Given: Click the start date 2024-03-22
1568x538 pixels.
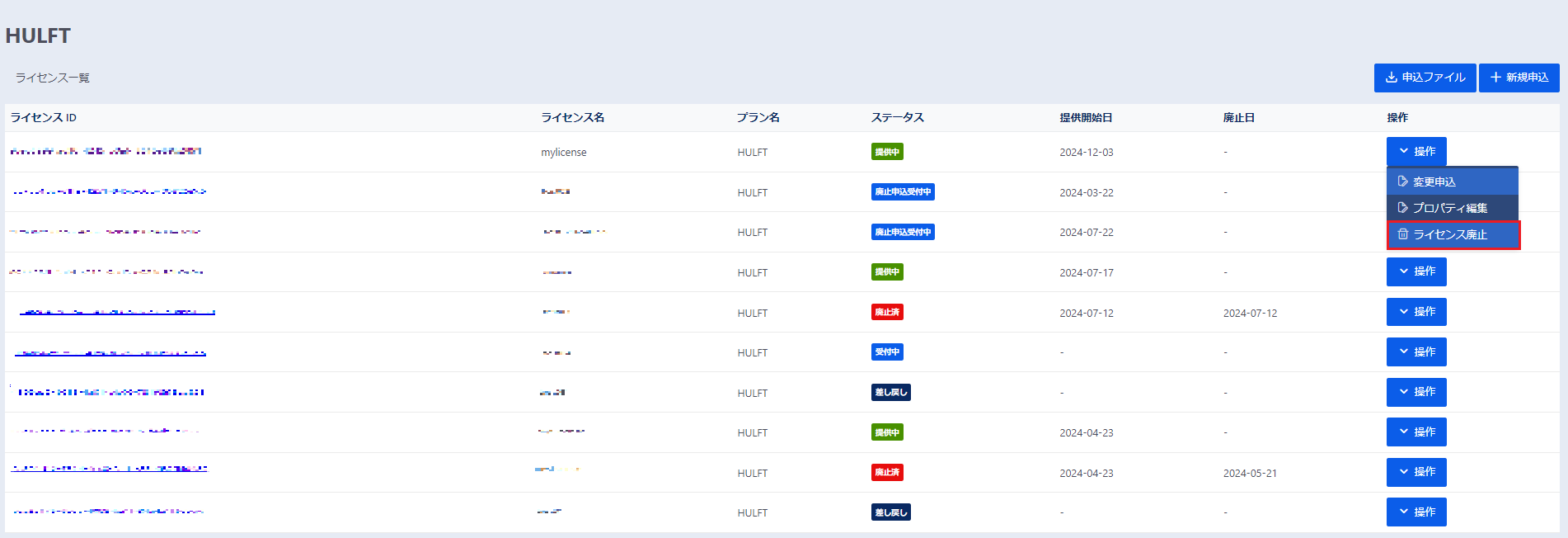Looking at the screenshot, I should point(1087,193).
